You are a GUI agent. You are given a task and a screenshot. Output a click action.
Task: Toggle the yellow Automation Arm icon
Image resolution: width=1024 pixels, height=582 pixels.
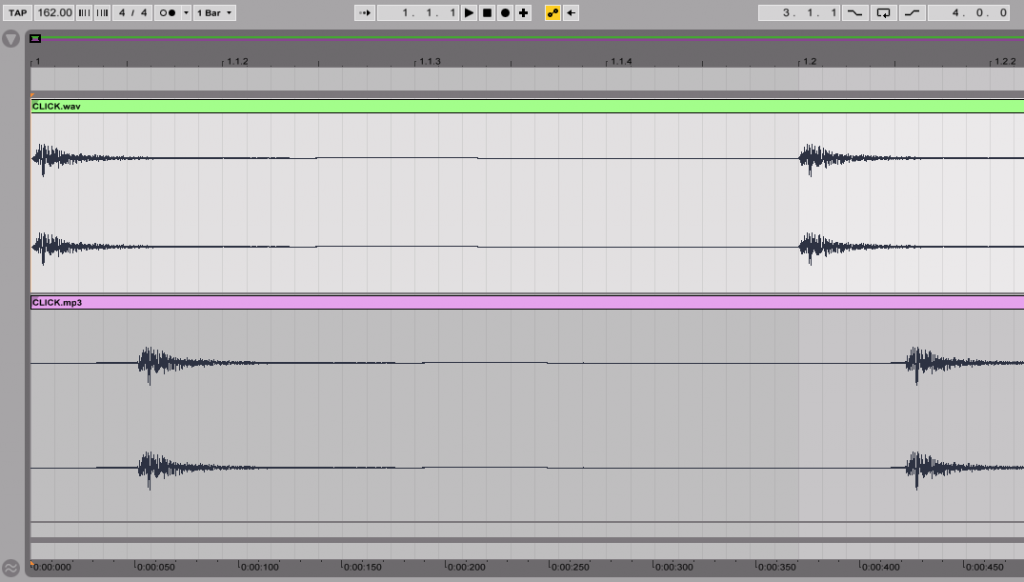coord(551,12)
